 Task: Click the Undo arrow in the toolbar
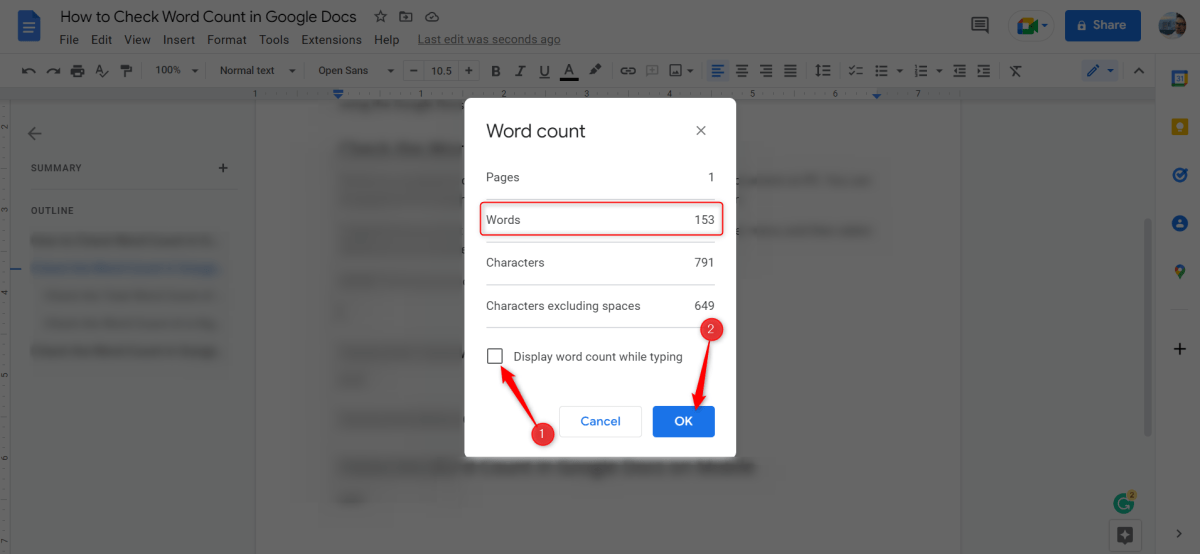[x=28, y=71]
